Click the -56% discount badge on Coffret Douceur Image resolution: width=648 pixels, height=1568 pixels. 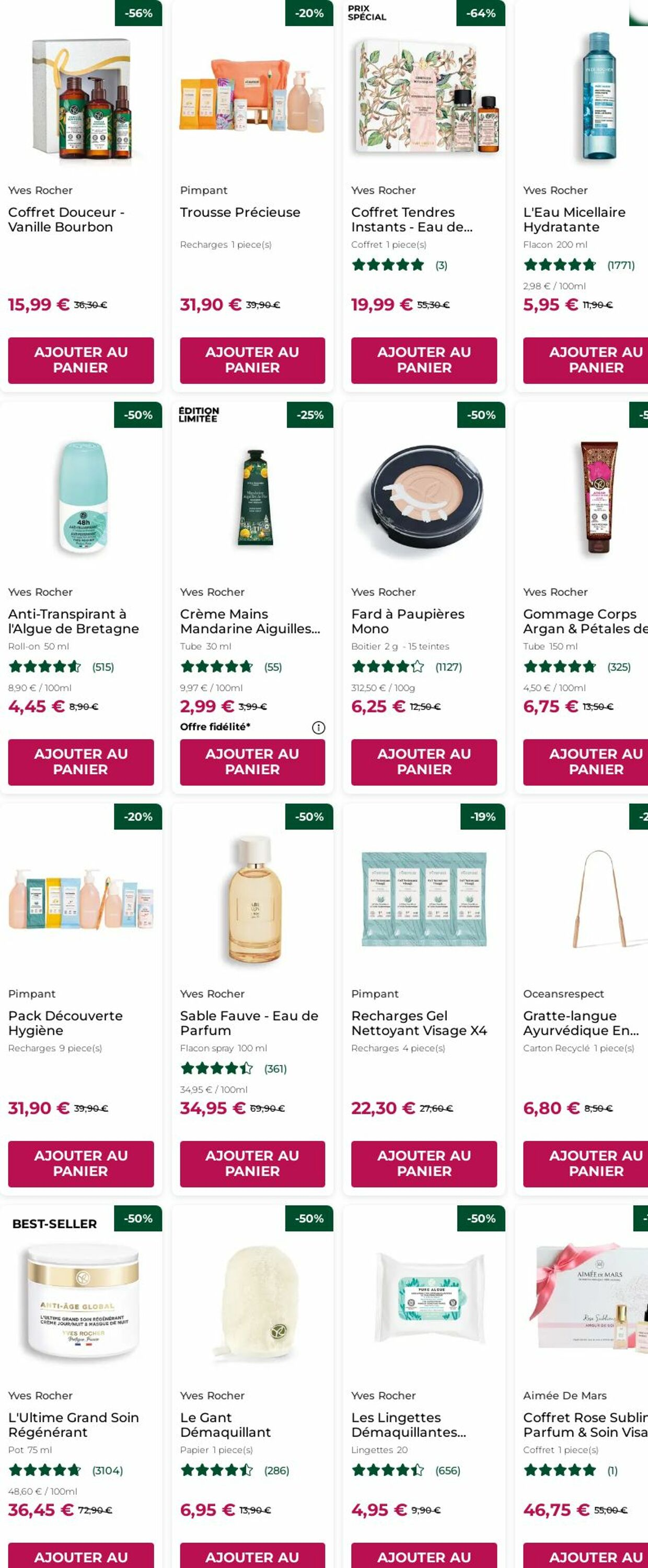click(x=138, y=13)
